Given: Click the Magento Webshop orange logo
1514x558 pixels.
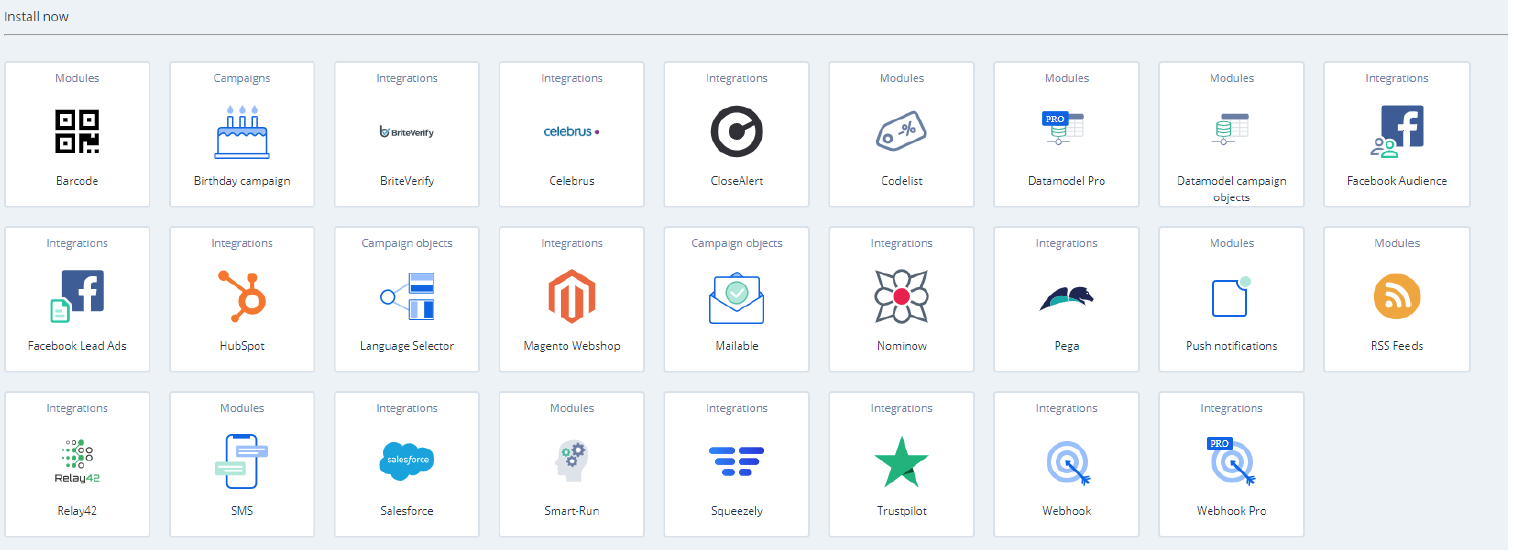Looking at the screenshot, I should click(x=572, y=296).
